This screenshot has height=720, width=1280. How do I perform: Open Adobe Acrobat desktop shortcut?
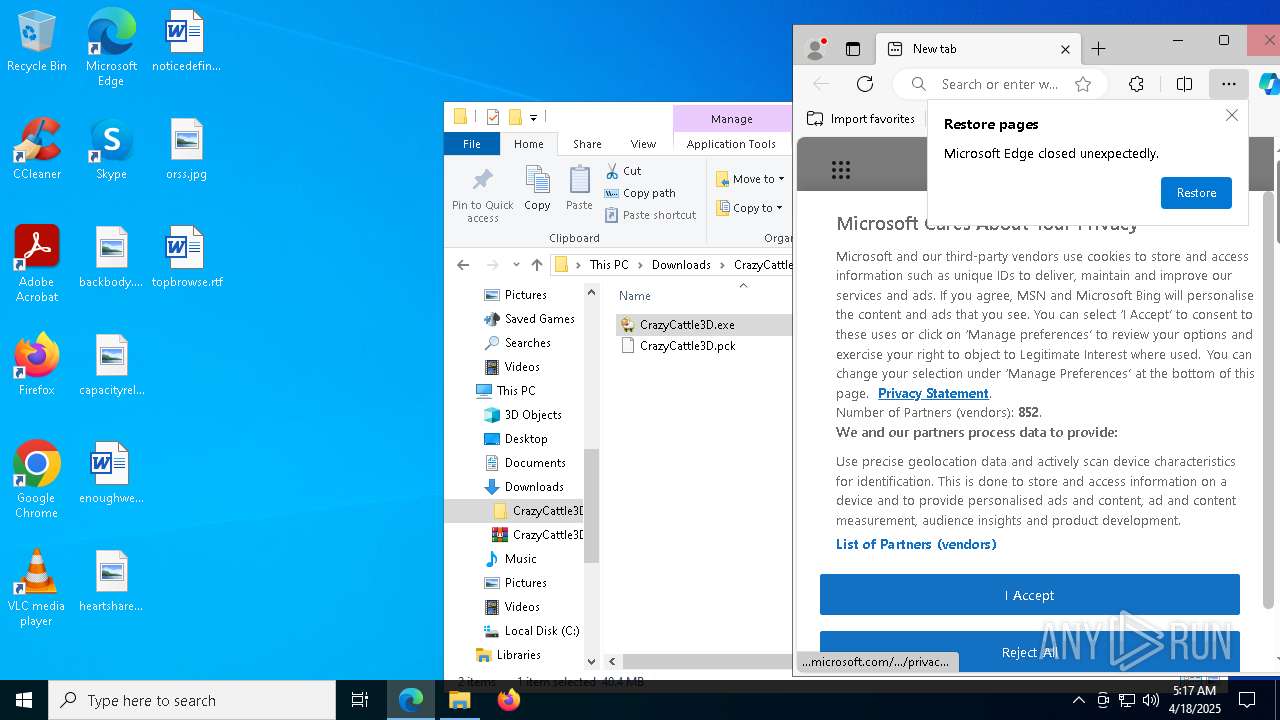[36, 264]
